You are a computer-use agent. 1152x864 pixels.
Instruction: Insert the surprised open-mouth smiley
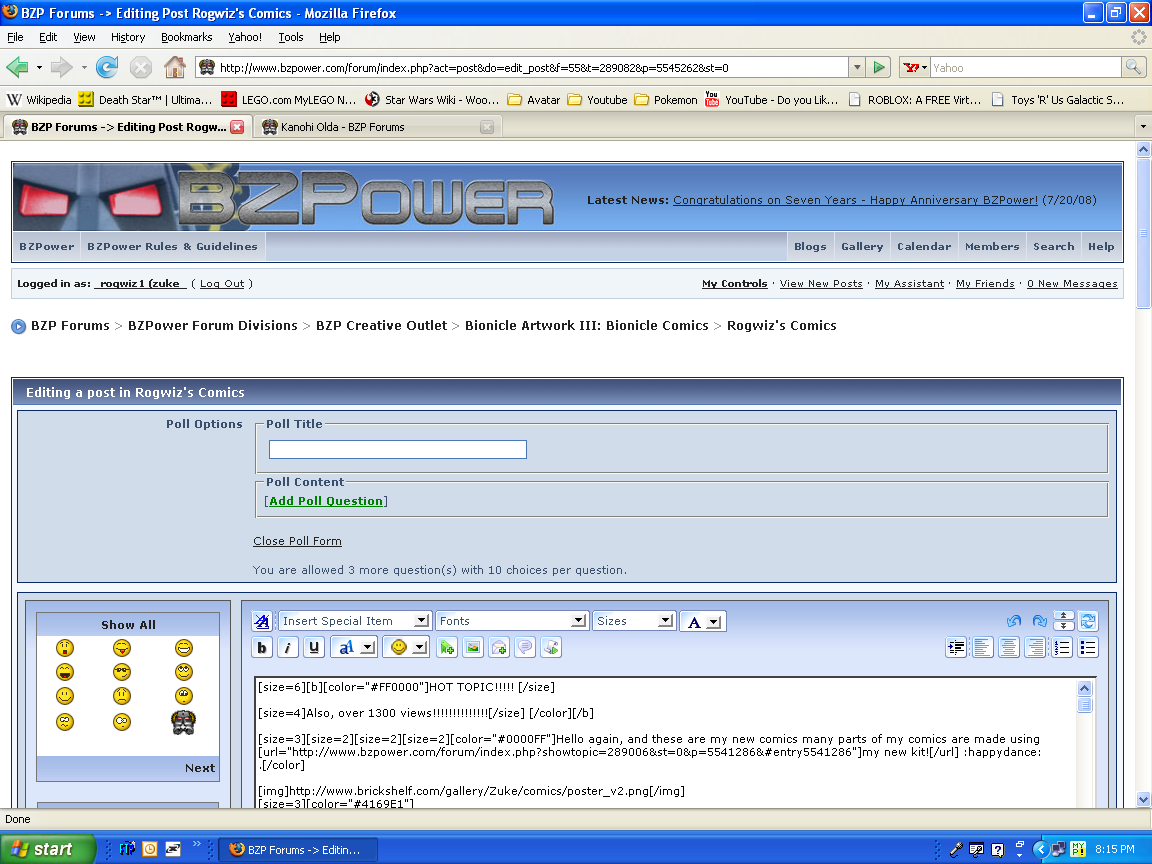pyautogui.click(x=65, y=647)
